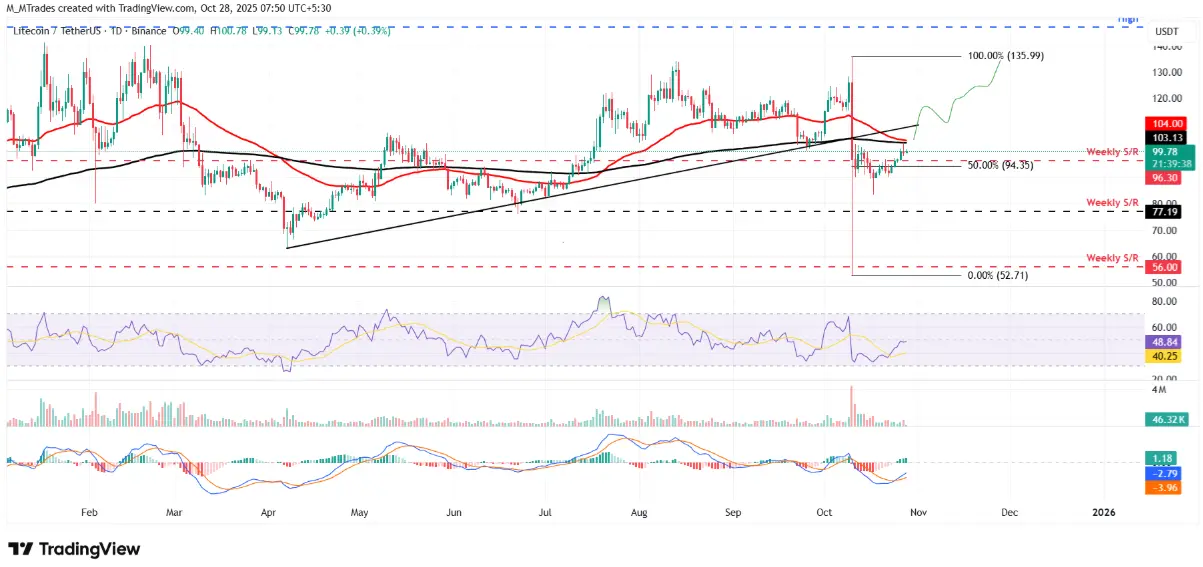Select the yellow 40.25 RSI average label
The width and height of the screenshot is (1203, 567).
[1162, 355]
